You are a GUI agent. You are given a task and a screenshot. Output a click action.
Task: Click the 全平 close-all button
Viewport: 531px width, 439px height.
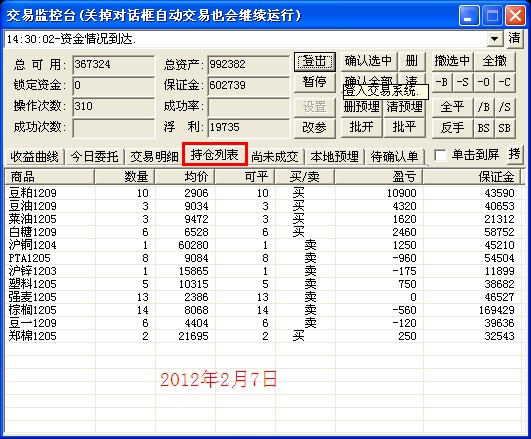tap(452, 107)
